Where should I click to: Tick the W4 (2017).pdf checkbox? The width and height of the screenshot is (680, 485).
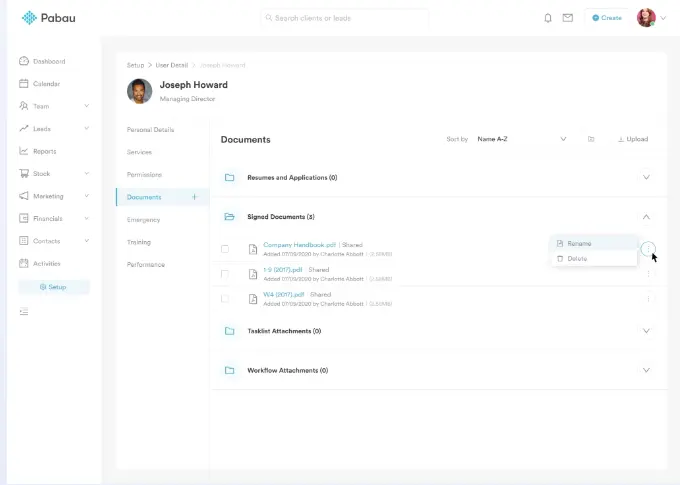tap(225, 299)
